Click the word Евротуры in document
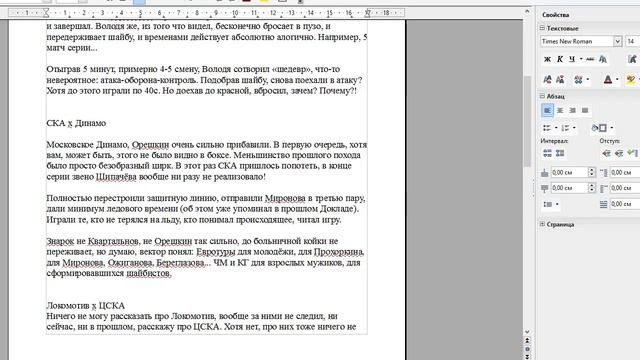 click(216, 252)
